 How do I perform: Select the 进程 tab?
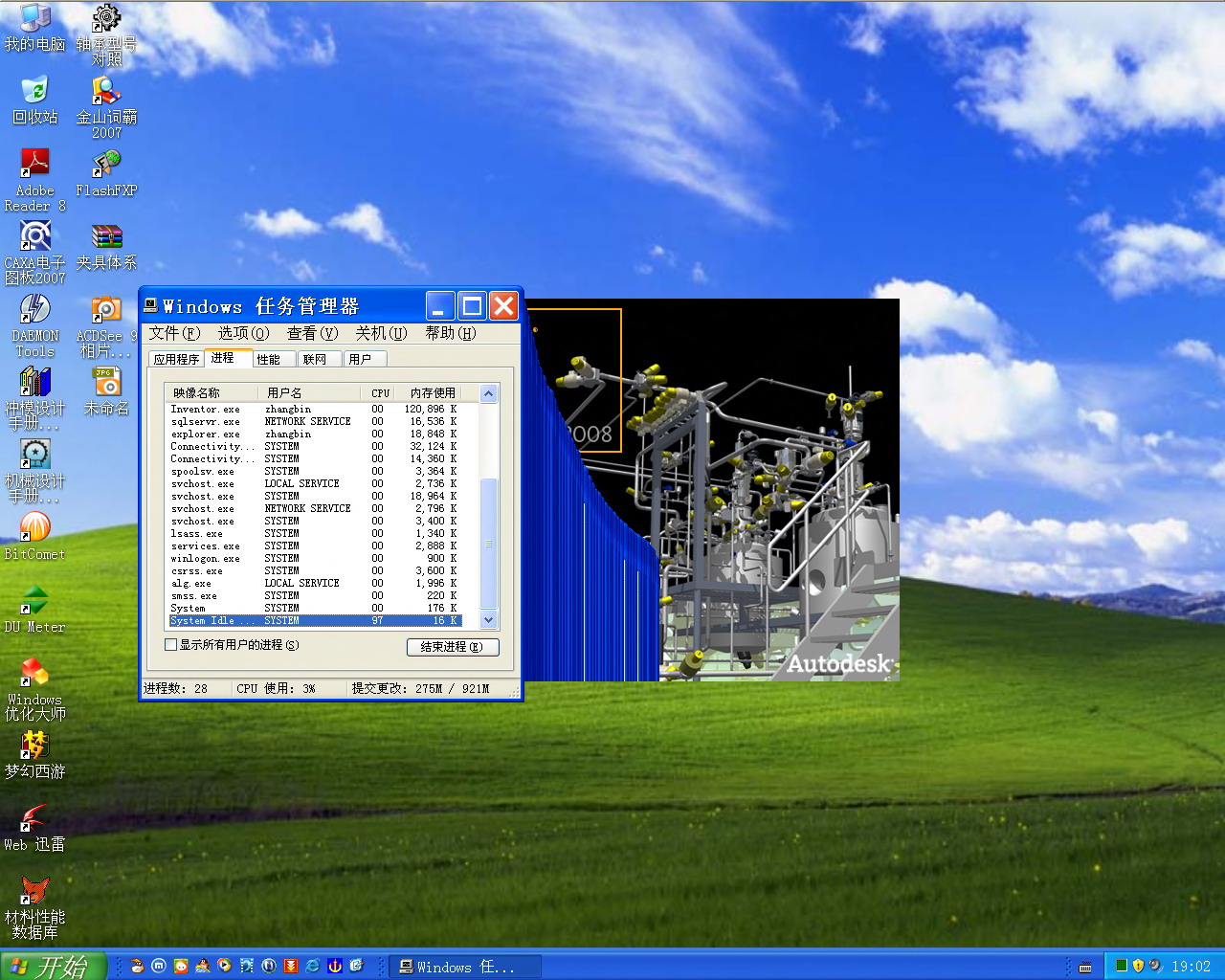(228, 357)
